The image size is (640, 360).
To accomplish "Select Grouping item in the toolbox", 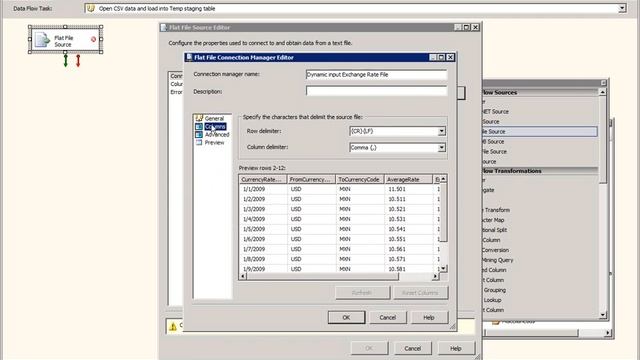I will pos(494,290).
